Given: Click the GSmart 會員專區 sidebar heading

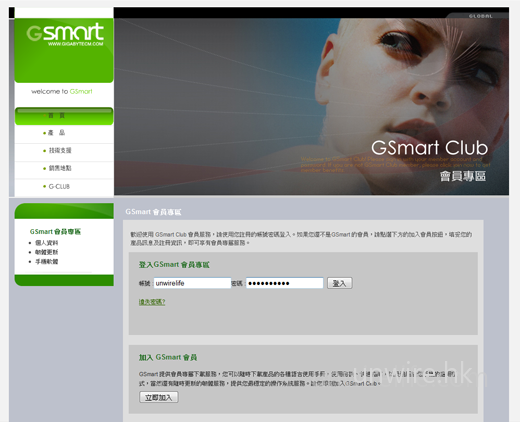Looking at the screenshot, I should point(55,232).
